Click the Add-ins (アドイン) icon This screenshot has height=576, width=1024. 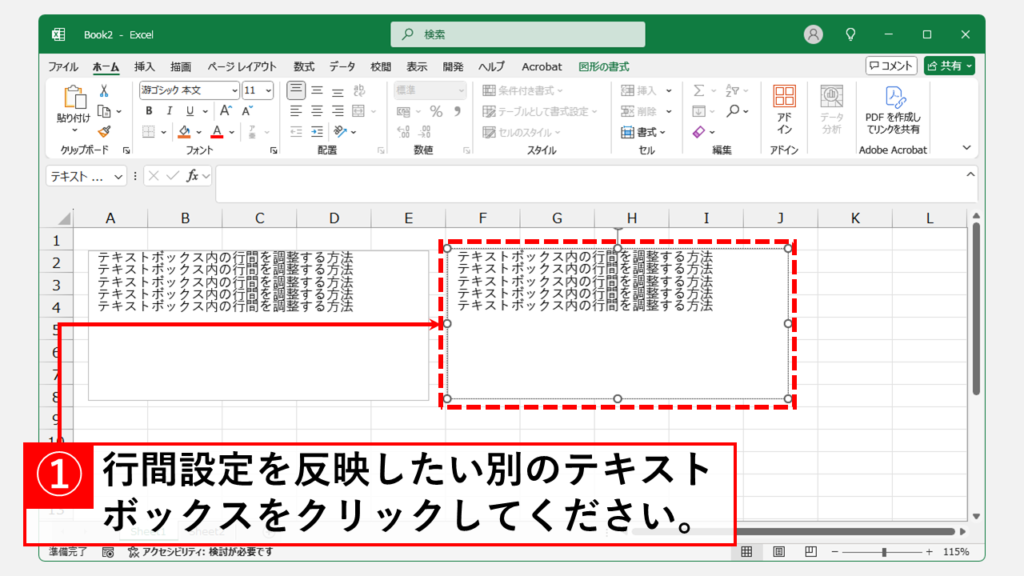(784, 109)
